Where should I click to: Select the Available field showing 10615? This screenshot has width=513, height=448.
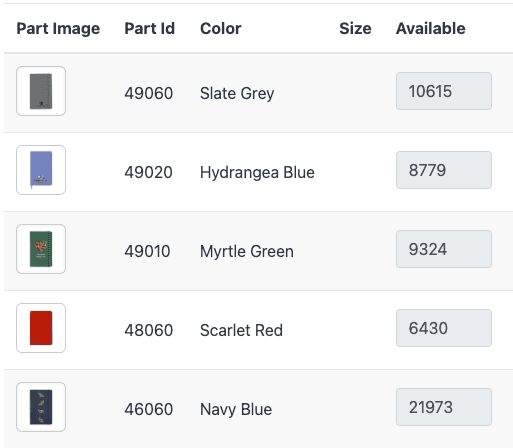444,91
